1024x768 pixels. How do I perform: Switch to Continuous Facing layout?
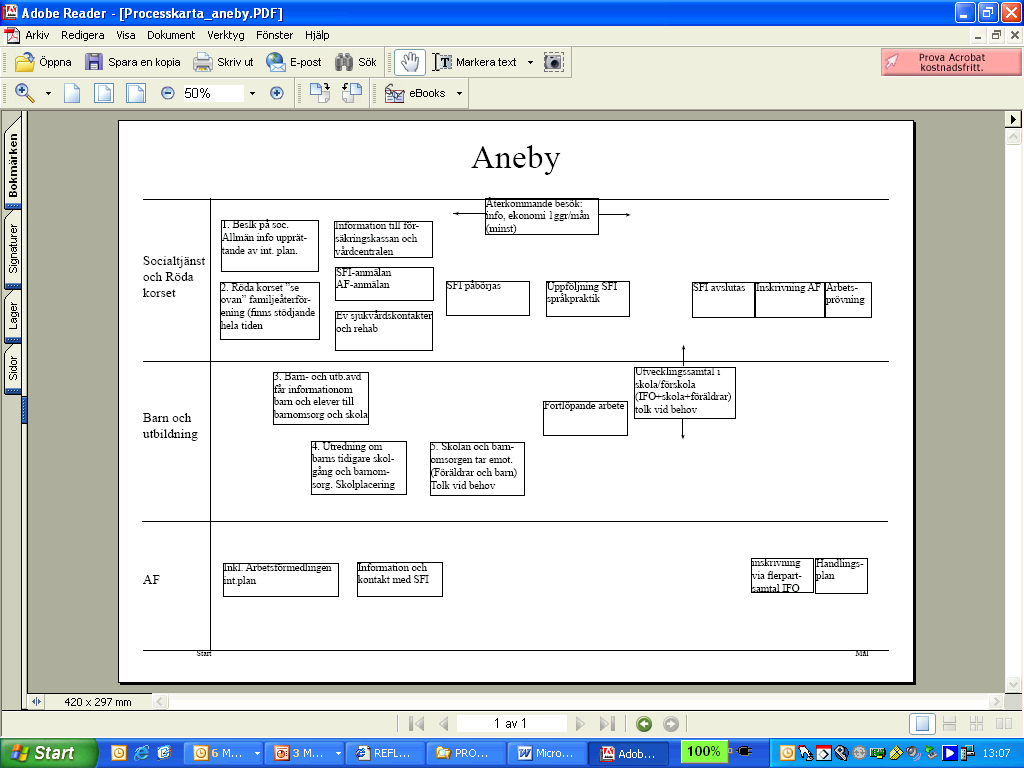(x=976, y=724)
